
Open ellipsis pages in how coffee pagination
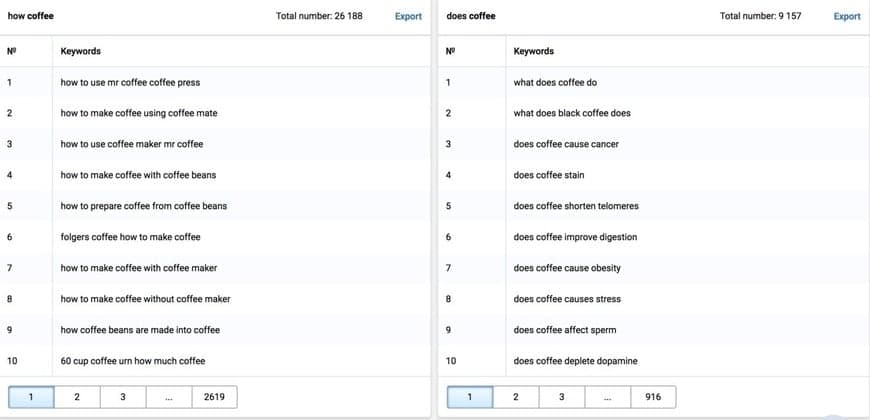tap(169, 397)
